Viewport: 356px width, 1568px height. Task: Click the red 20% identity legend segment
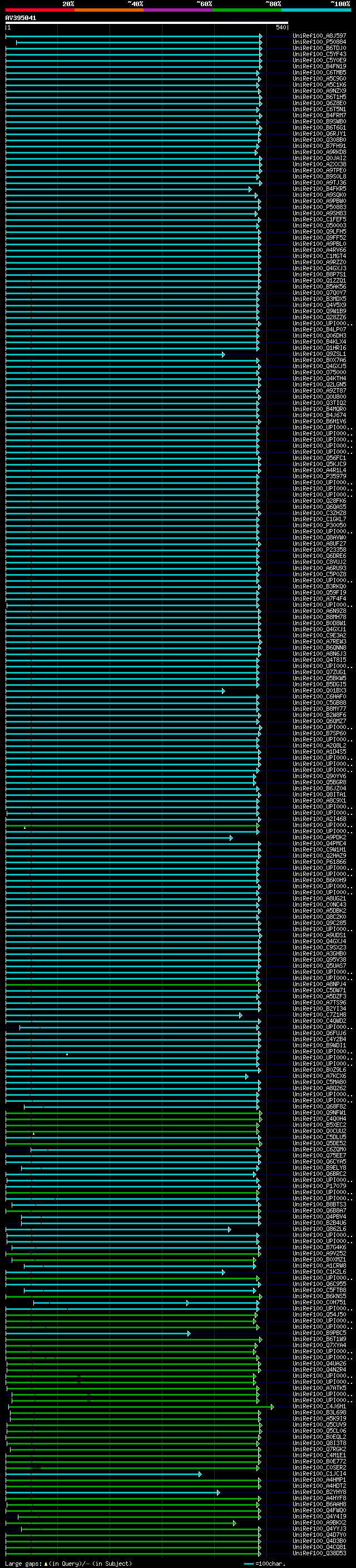coord(39,10)
